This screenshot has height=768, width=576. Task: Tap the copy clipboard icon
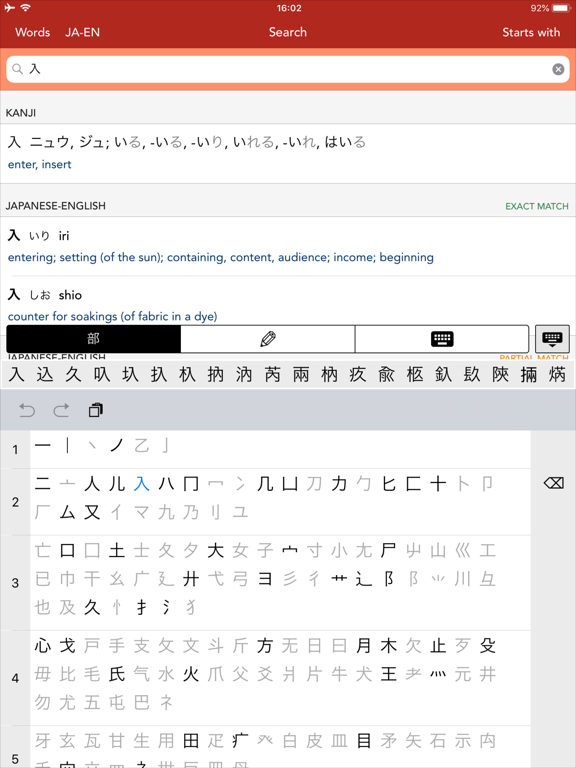pyautogui.click(x=96, y=410)
